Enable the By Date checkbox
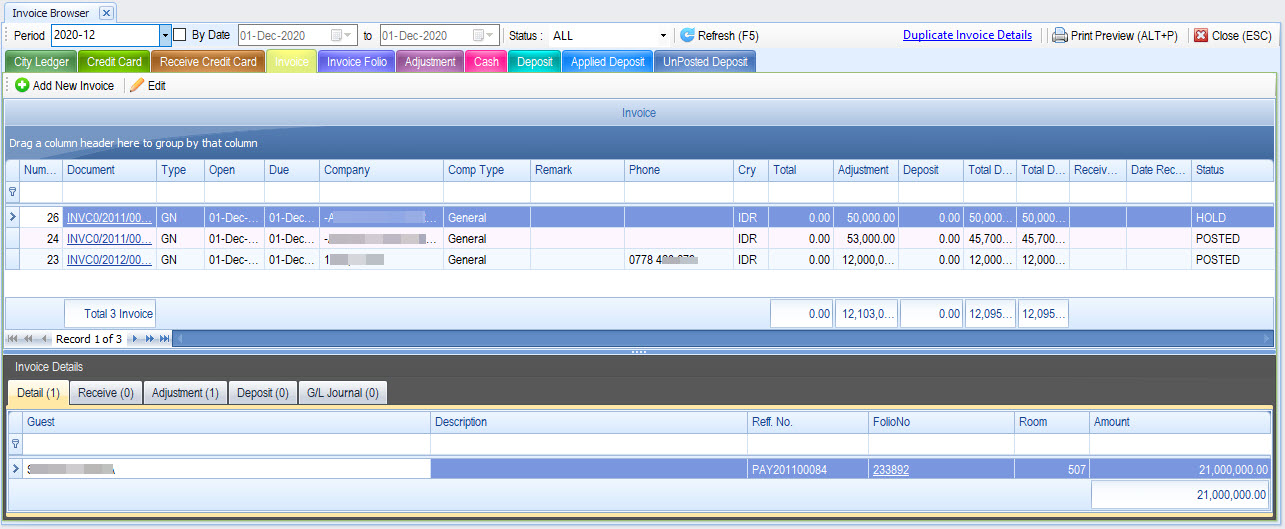1285x529 pixels. tap(180, 35)
